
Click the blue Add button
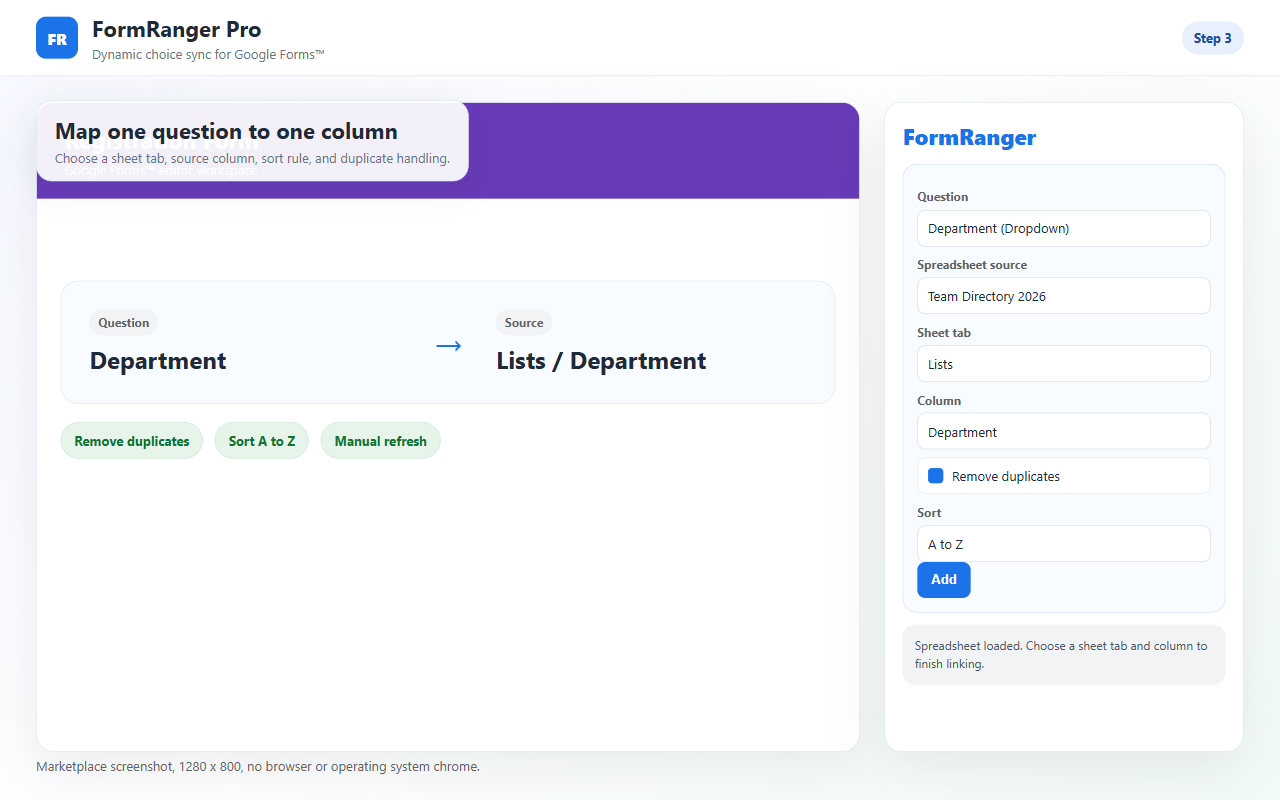coord(943,580)
